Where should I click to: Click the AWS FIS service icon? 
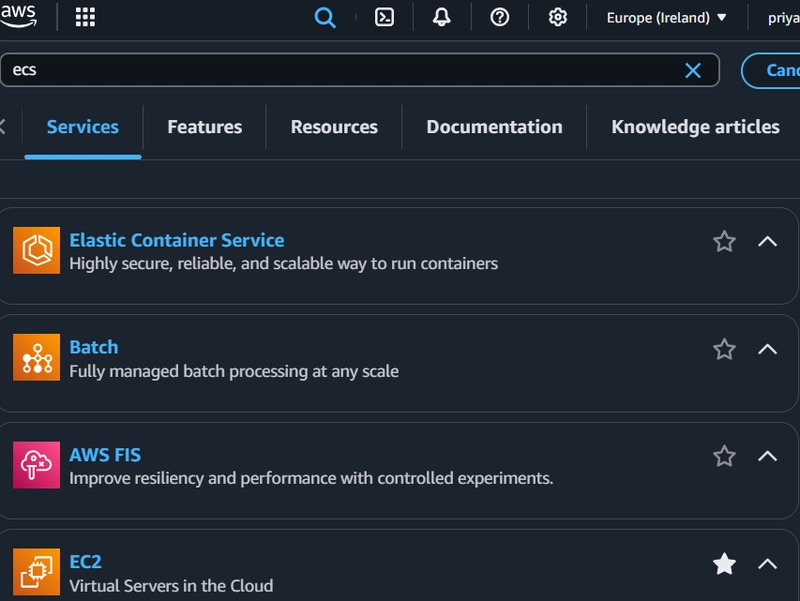click(x=36, y=465)
